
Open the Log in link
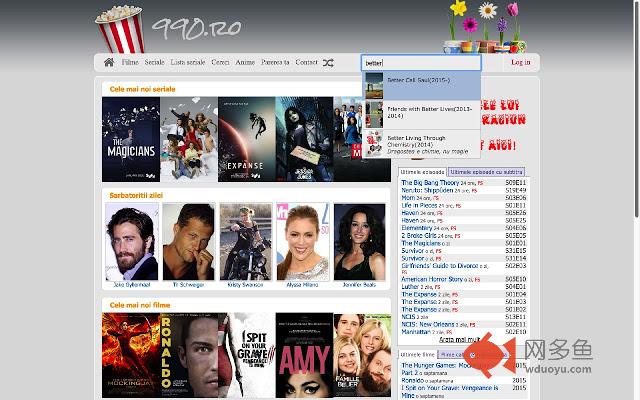(x=521, y=62)
